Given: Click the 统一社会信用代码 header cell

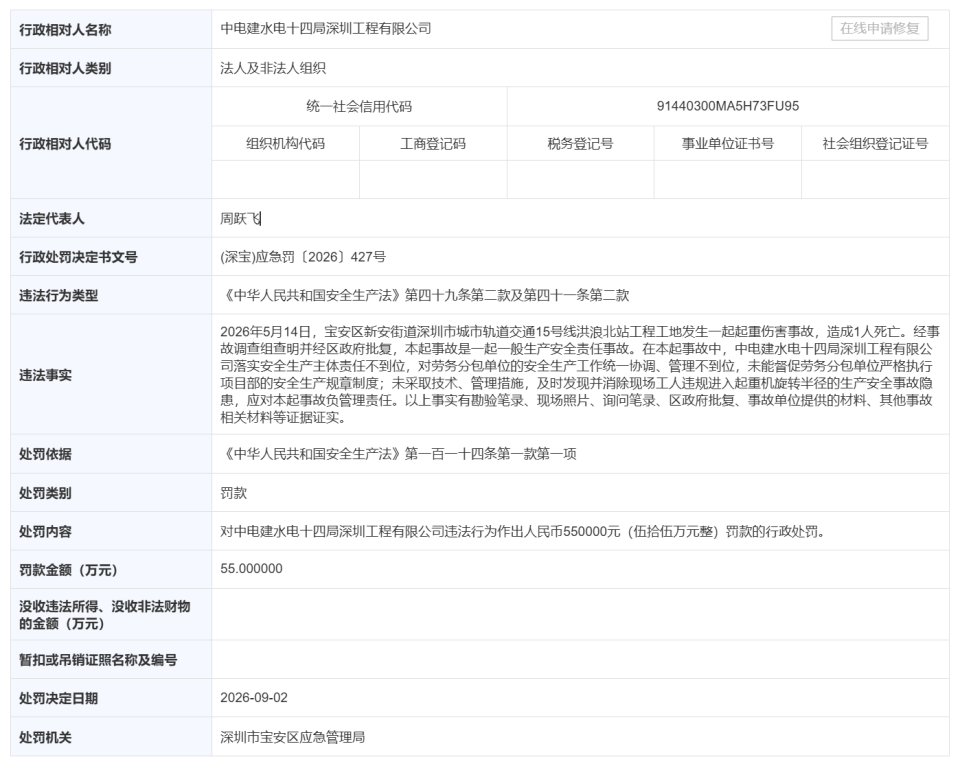Looking at the screenshot, I should coord(359,107).
